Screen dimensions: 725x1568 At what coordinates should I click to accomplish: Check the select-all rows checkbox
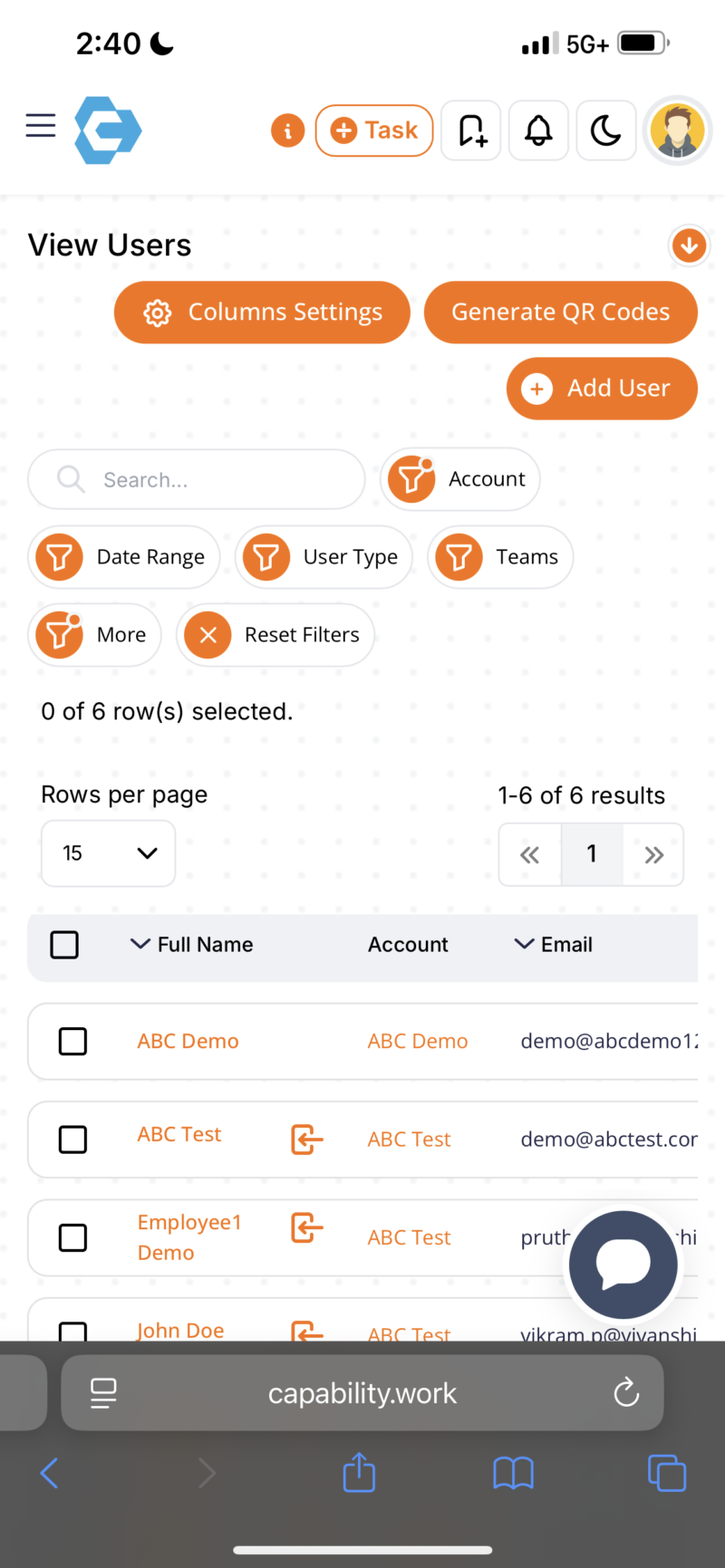coord(64,945)
